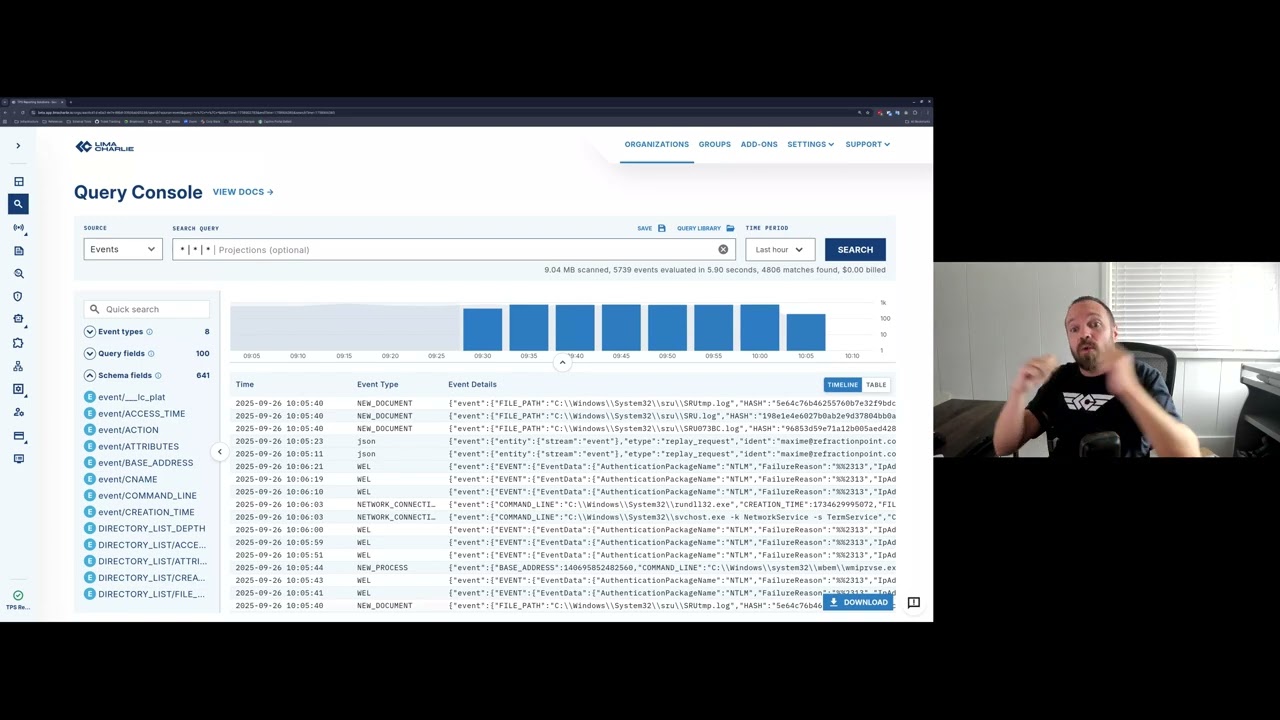1280x720 pixels.
Task: Open the Query Library
Action: tap(705, 228)
